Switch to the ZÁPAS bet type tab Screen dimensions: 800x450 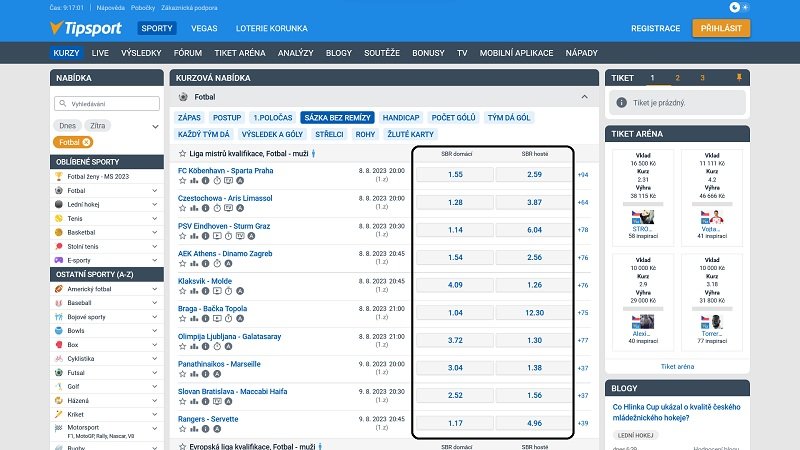click(189, 118)
